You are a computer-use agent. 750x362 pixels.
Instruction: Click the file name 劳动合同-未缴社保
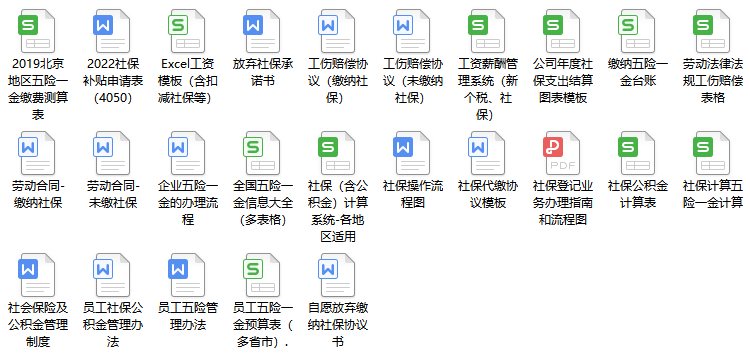click(x=113, y=194)
